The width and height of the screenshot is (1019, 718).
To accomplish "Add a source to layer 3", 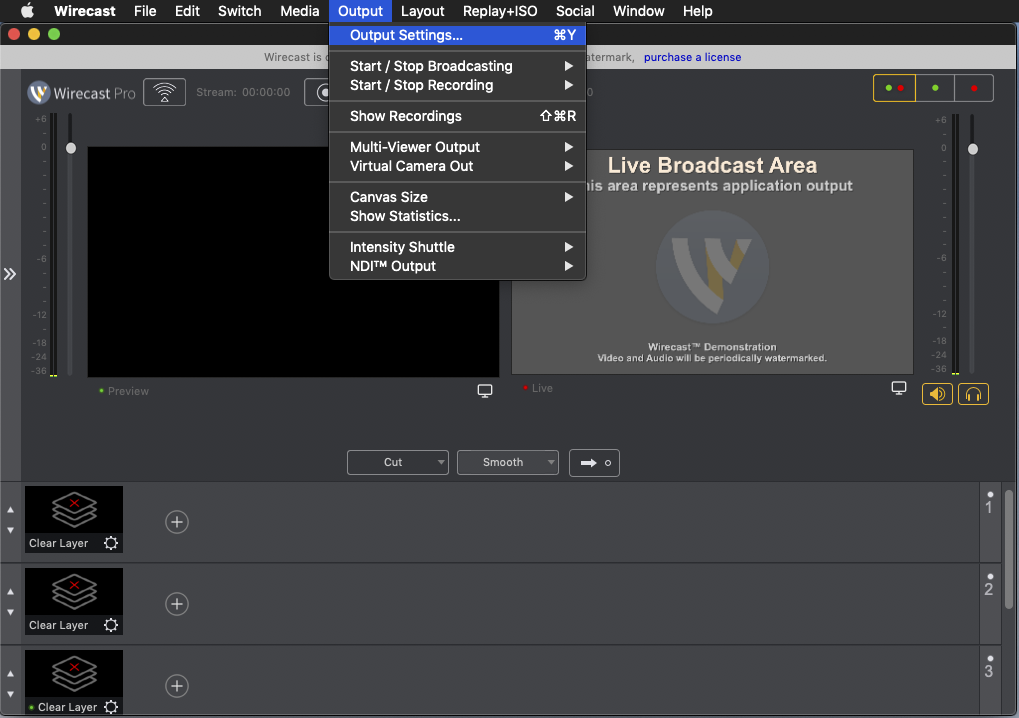I will pyautogui.click(x=177, y=686).
